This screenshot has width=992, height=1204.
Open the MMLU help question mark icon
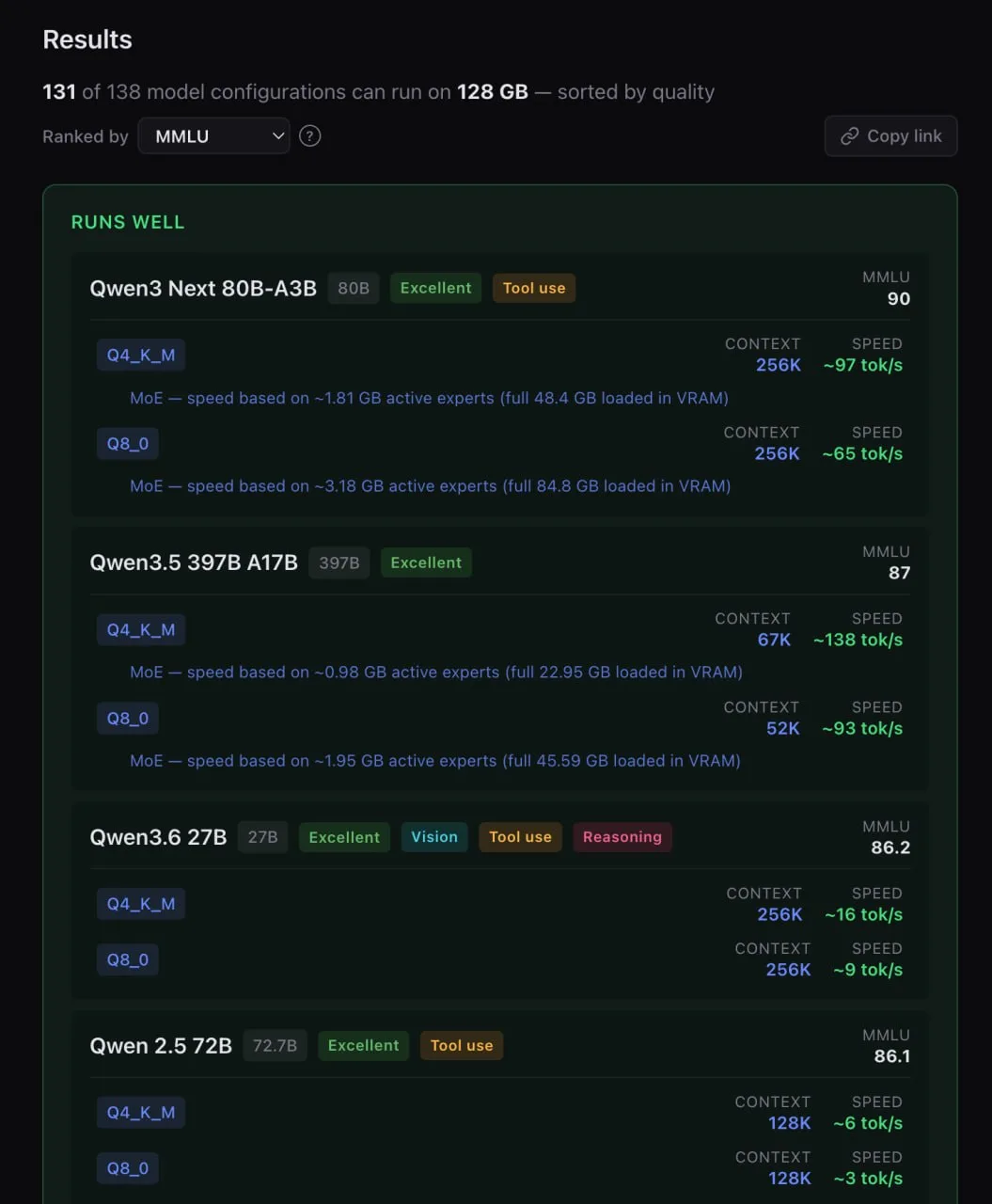click(309, 136)
